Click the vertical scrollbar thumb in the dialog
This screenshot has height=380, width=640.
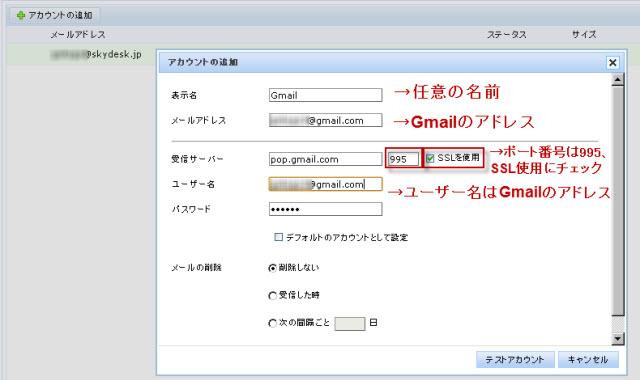click(618, 200)
